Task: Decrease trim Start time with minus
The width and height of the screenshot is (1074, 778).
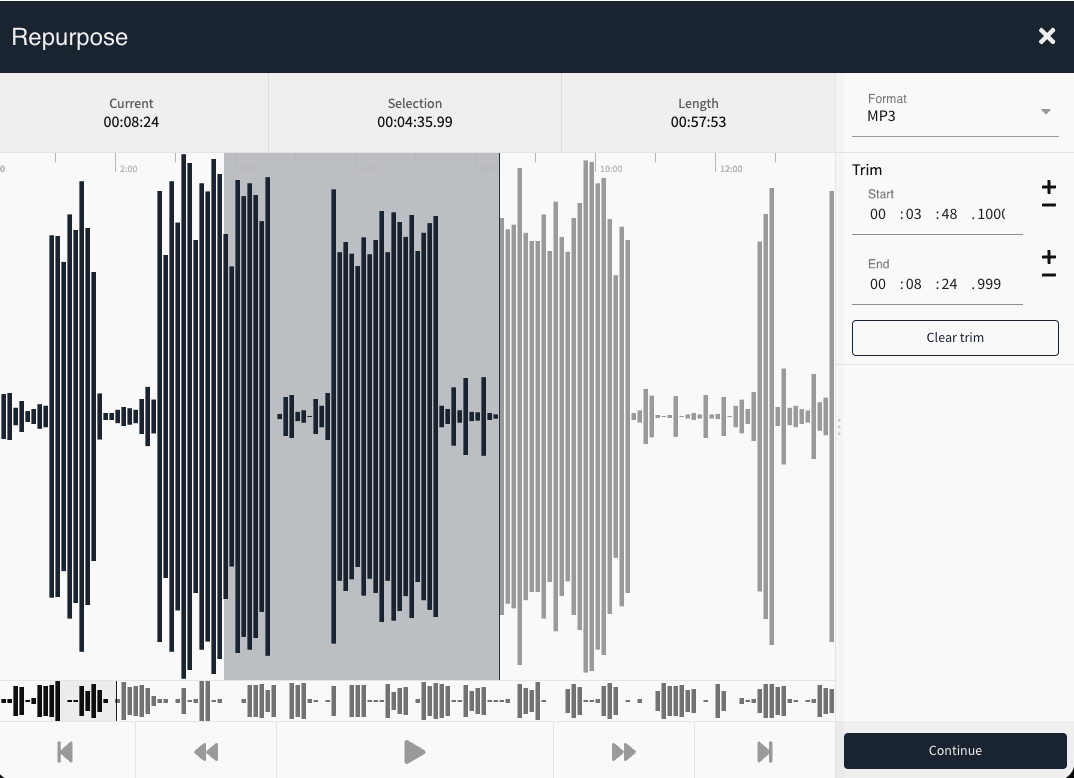Action: coord(1048,206)
